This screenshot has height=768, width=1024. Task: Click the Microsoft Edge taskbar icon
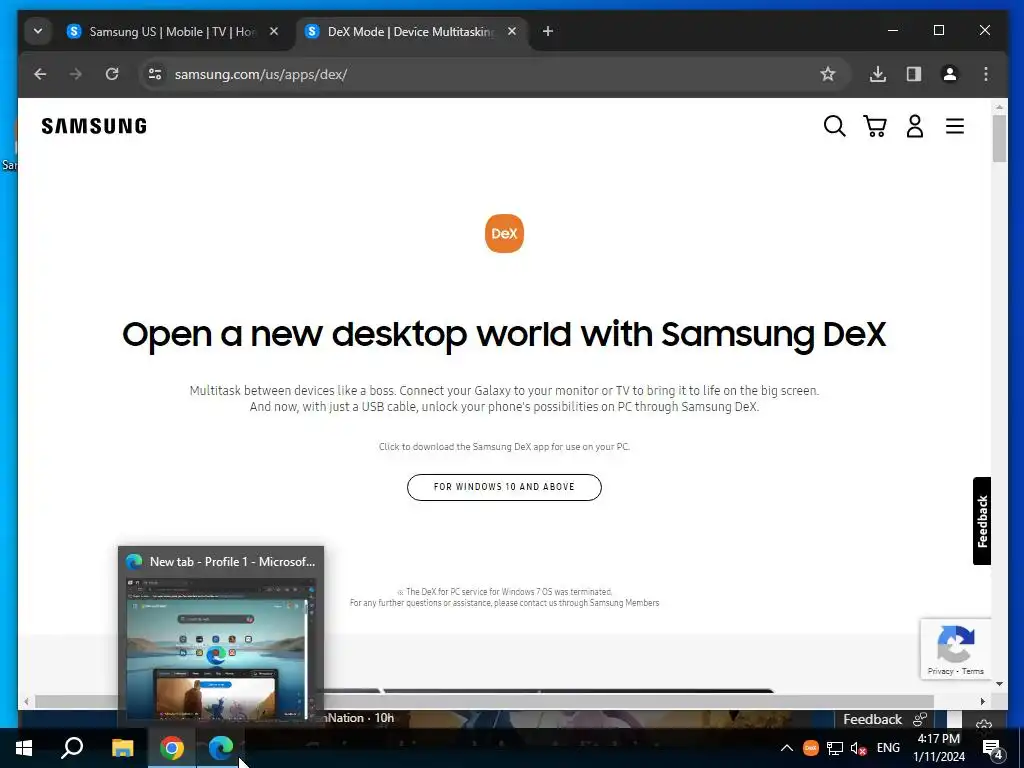(x=221, y=748)
